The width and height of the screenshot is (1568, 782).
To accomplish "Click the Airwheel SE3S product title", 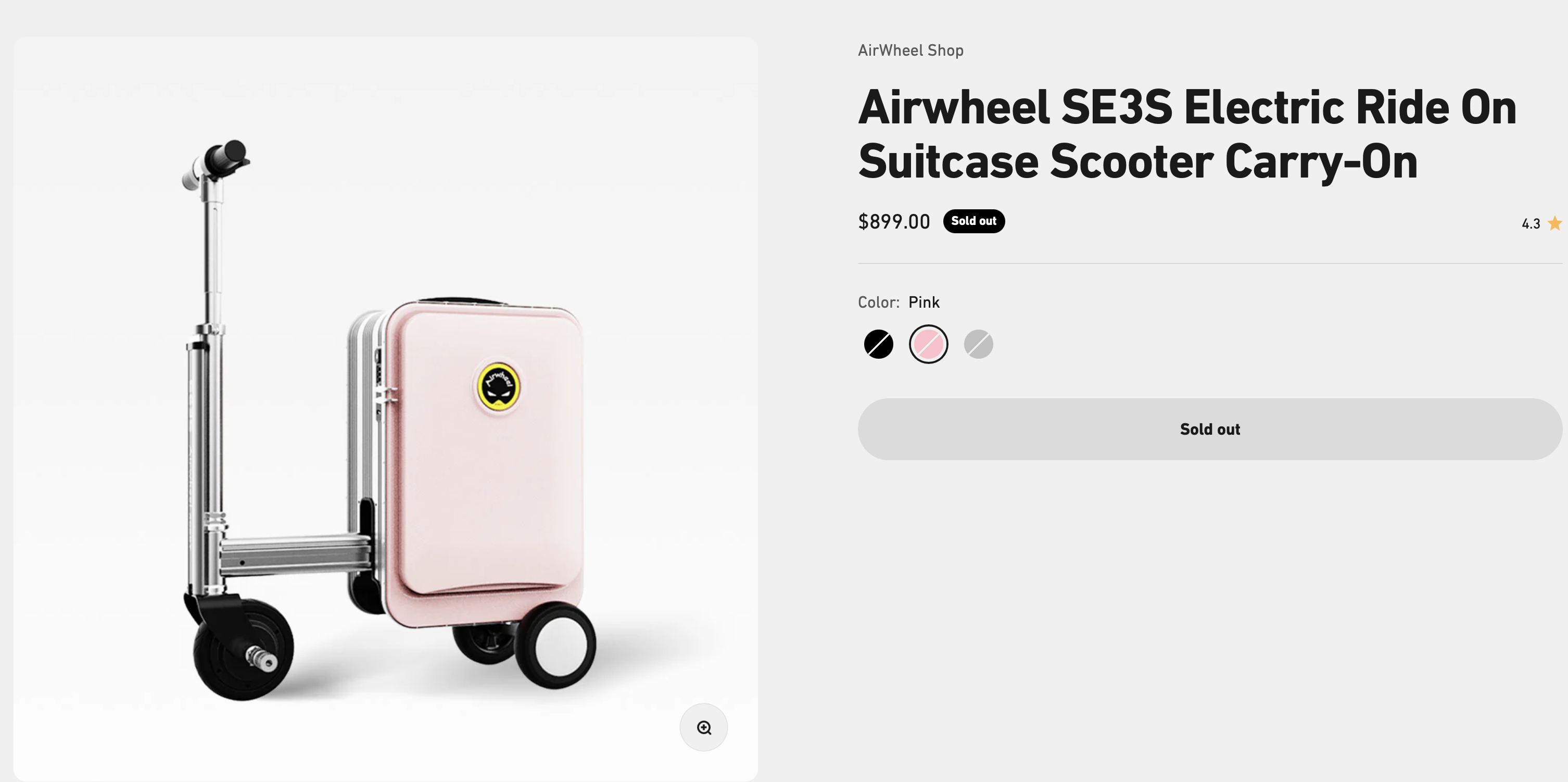I will [x=1186, y=134].
